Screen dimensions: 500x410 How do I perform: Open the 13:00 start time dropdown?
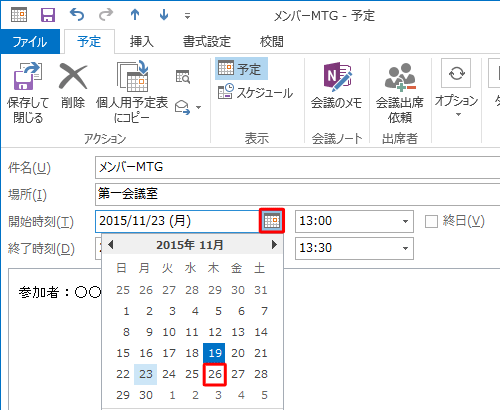point(405,221)
